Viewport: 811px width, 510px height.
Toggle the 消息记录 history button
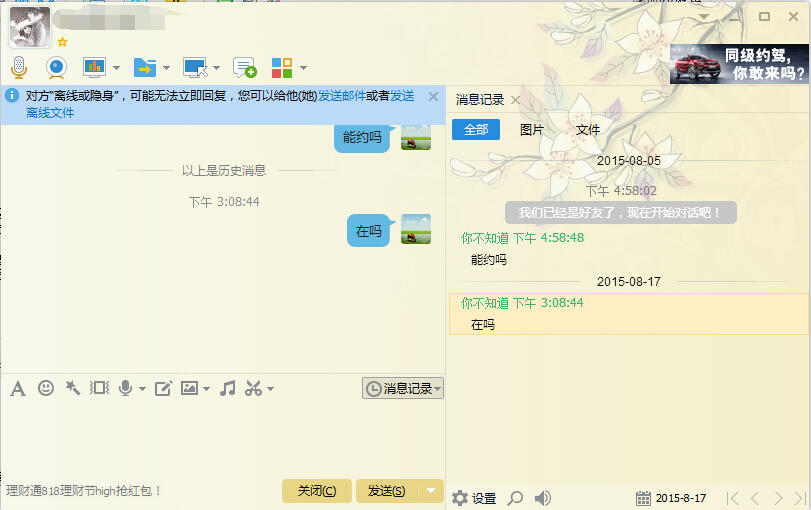(x=403, y=388)
